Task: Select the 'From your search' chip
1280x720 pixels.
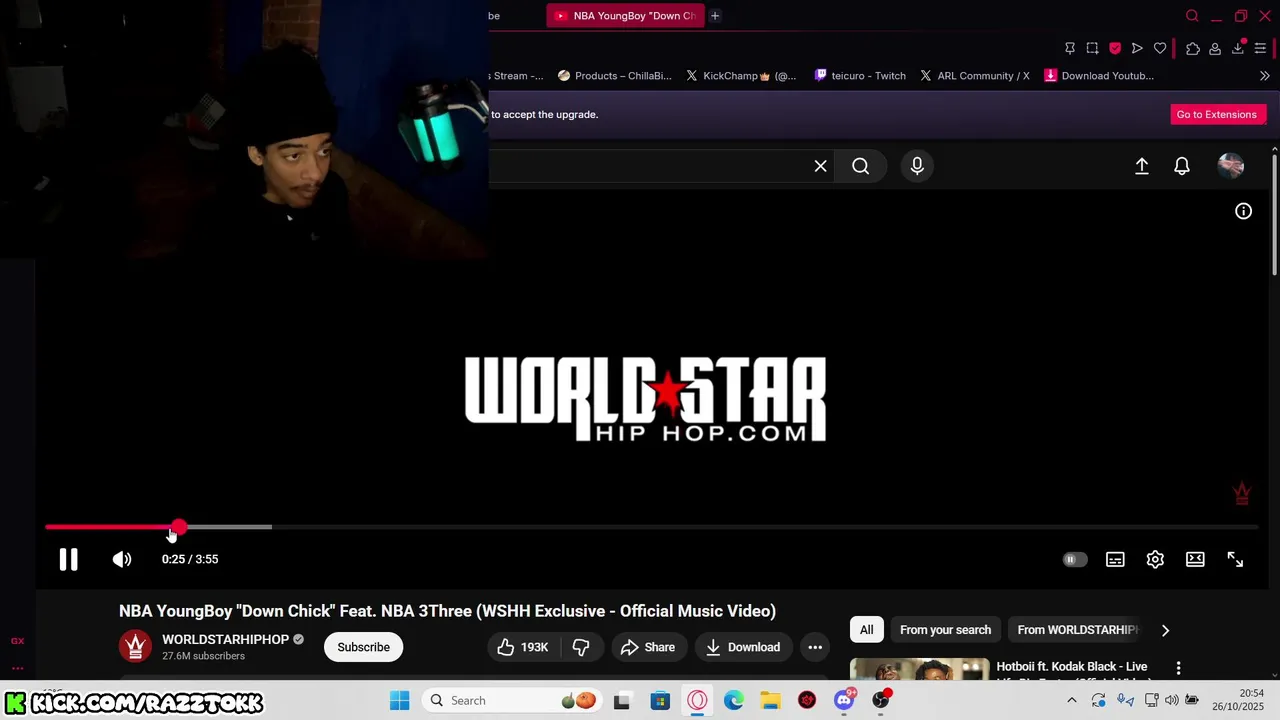Action: point(945,630)
